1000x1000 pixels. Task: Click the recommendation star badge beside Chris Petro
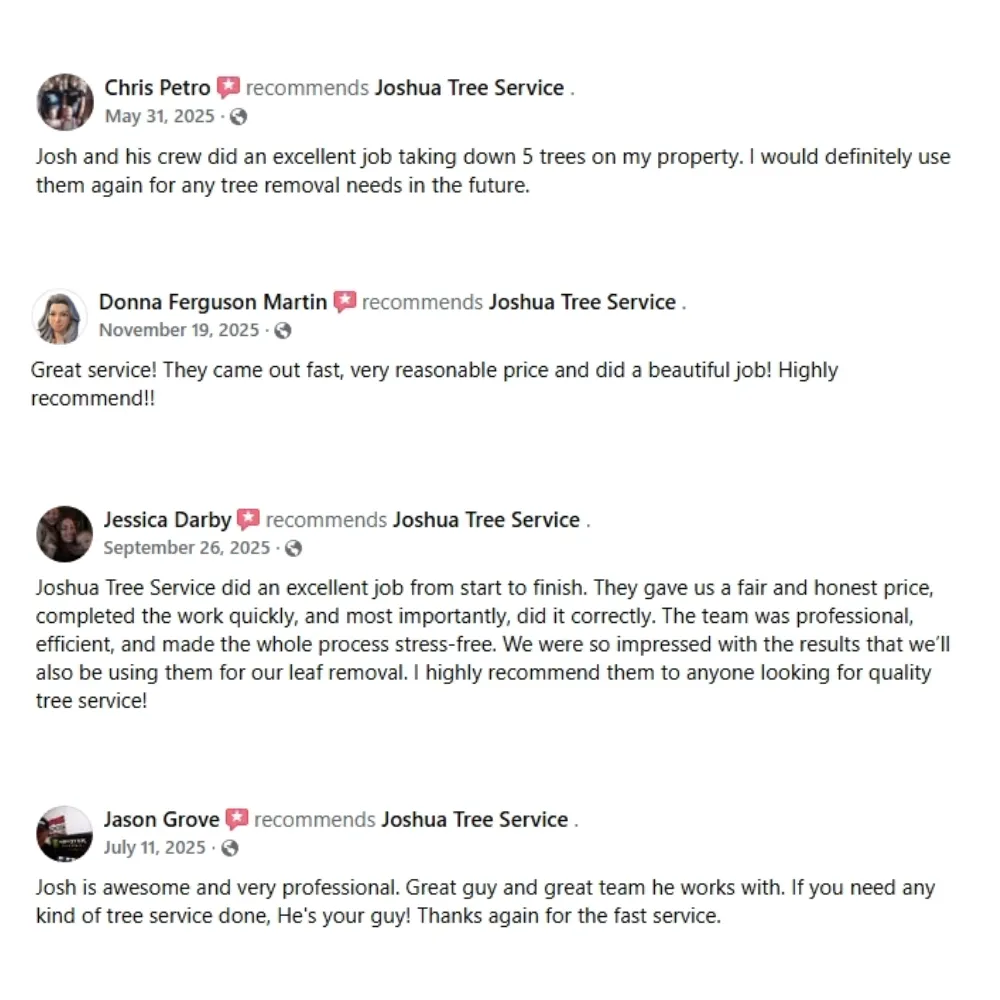[229, 88]
